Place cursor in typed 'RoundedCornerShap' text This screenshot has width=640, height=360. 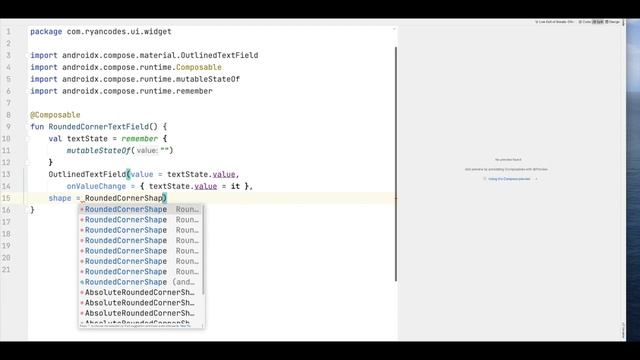[x=124, y=198]
